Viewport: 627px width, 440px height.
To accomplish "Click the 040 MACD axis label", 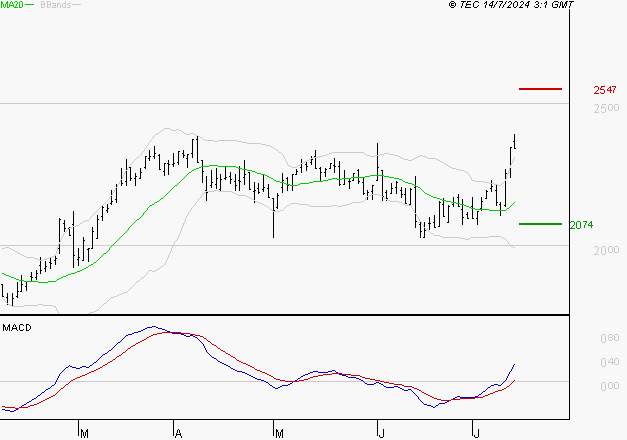I will click(x=610, y=362).
